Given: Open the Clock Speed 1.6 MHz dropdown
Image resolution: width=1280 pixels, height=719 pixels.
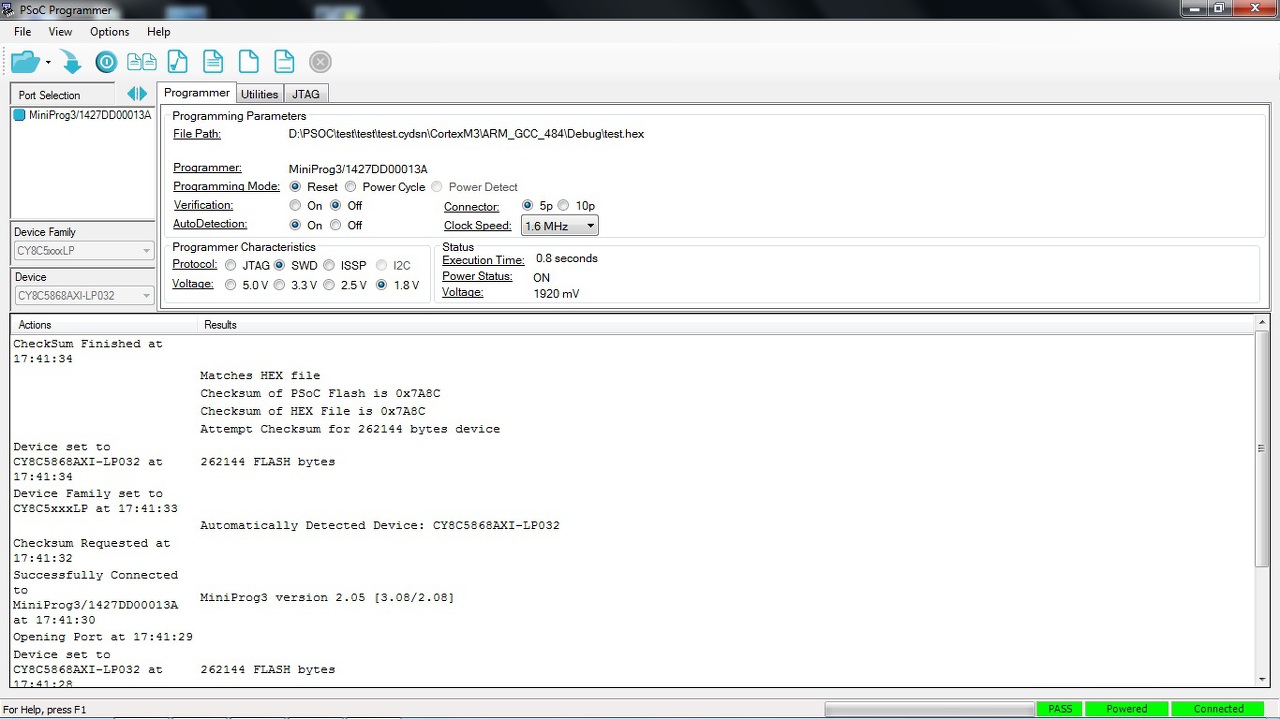Looking at the screenshot, I should [x=560, y=226].
